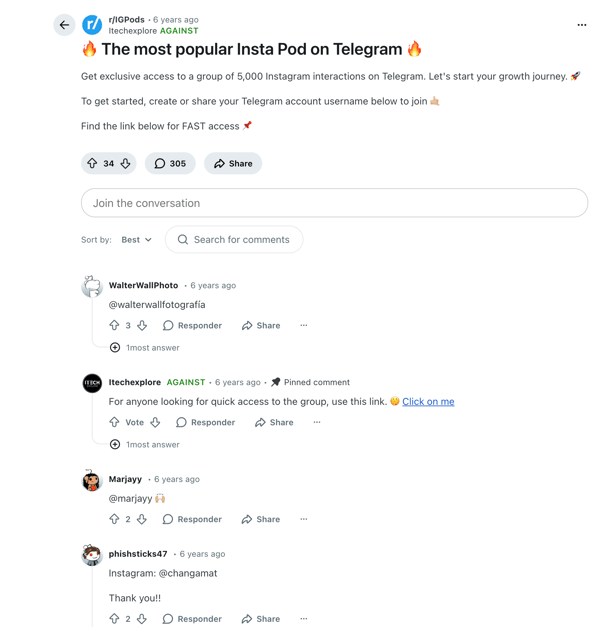Open the more options on Marjayy's comment
The image size is (600, 627).
point(304,519)
